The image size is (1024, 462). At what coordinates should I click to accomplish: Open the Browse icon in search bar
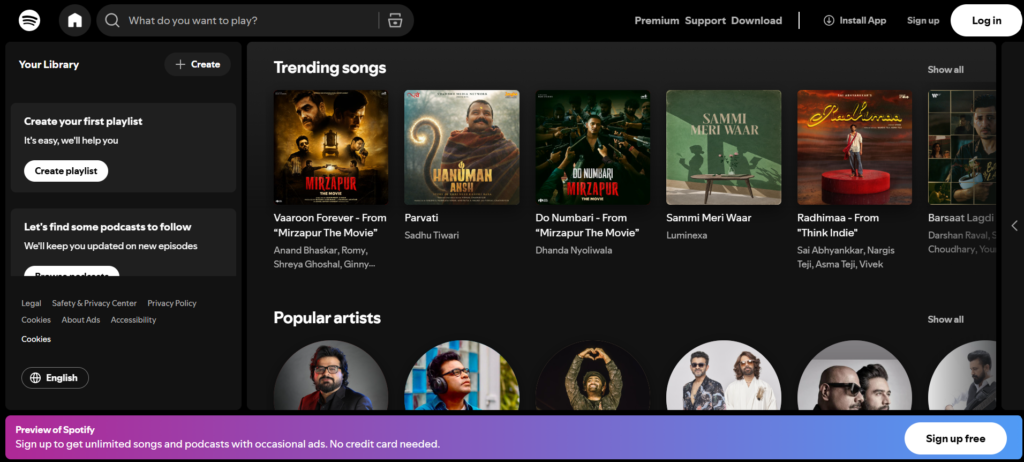click(x=394, y=20)
